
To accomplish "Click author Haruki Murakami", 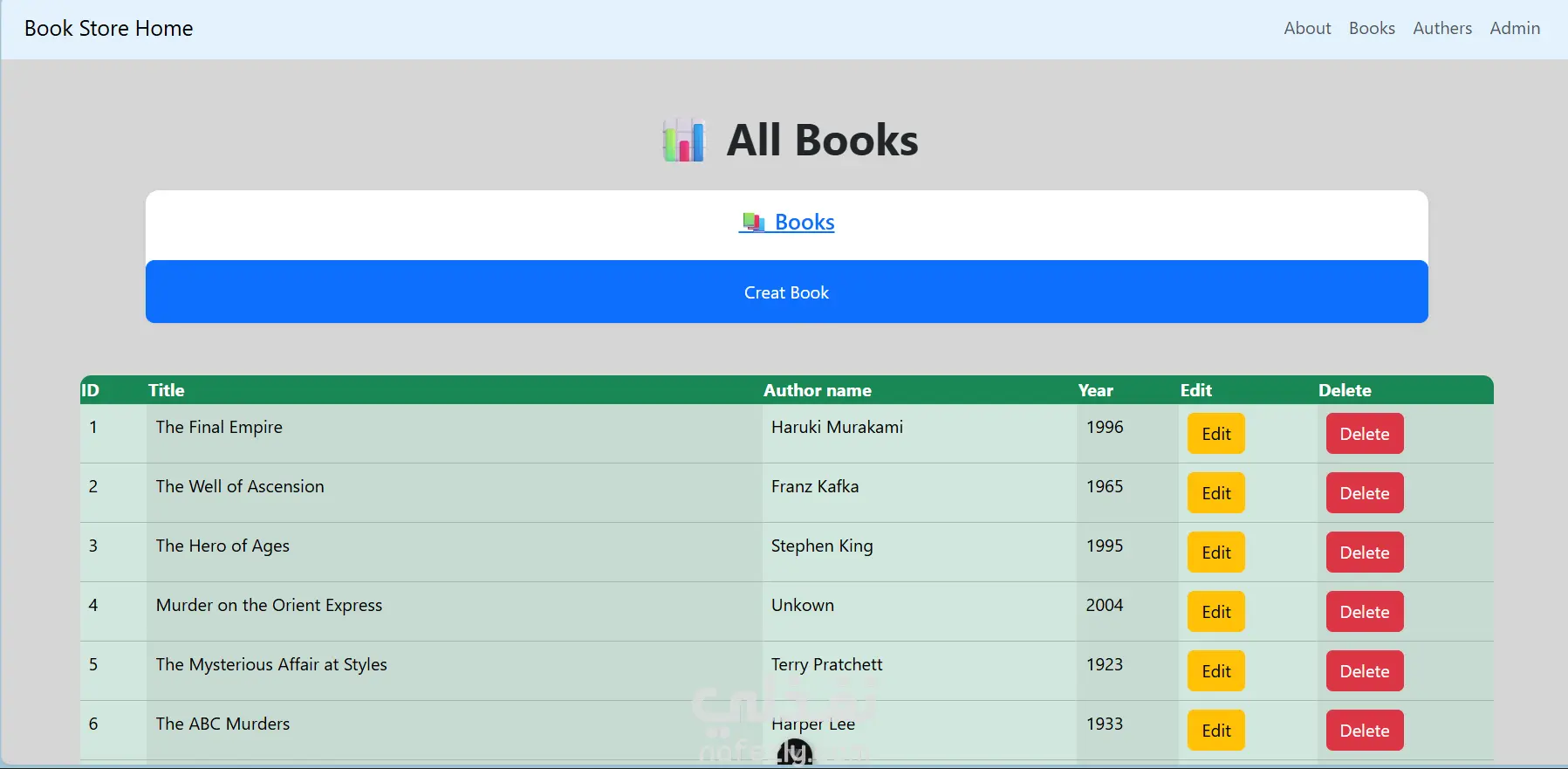I will (x=837, y=427).
